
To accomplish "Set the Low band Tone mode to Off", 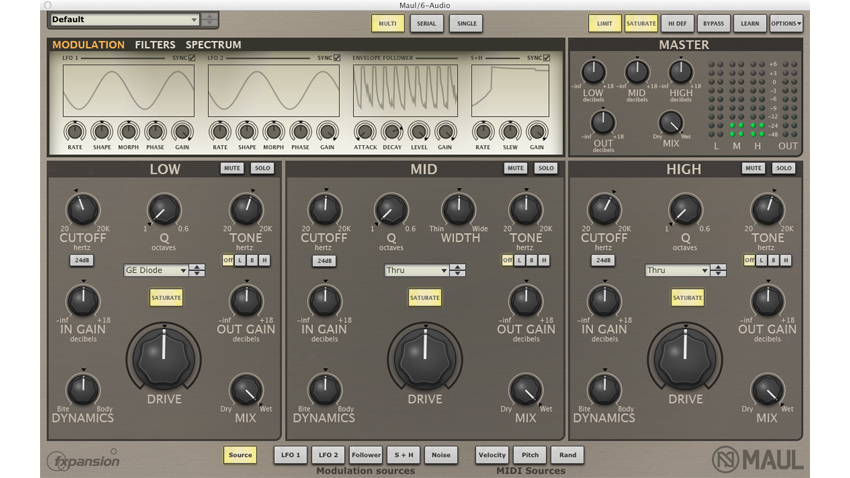I will [228, 260].
